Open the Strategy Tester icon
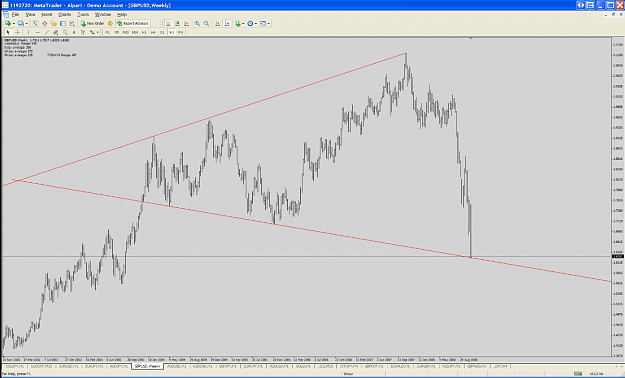Screen dimensions: 625x378 click(x=72, y=24)
